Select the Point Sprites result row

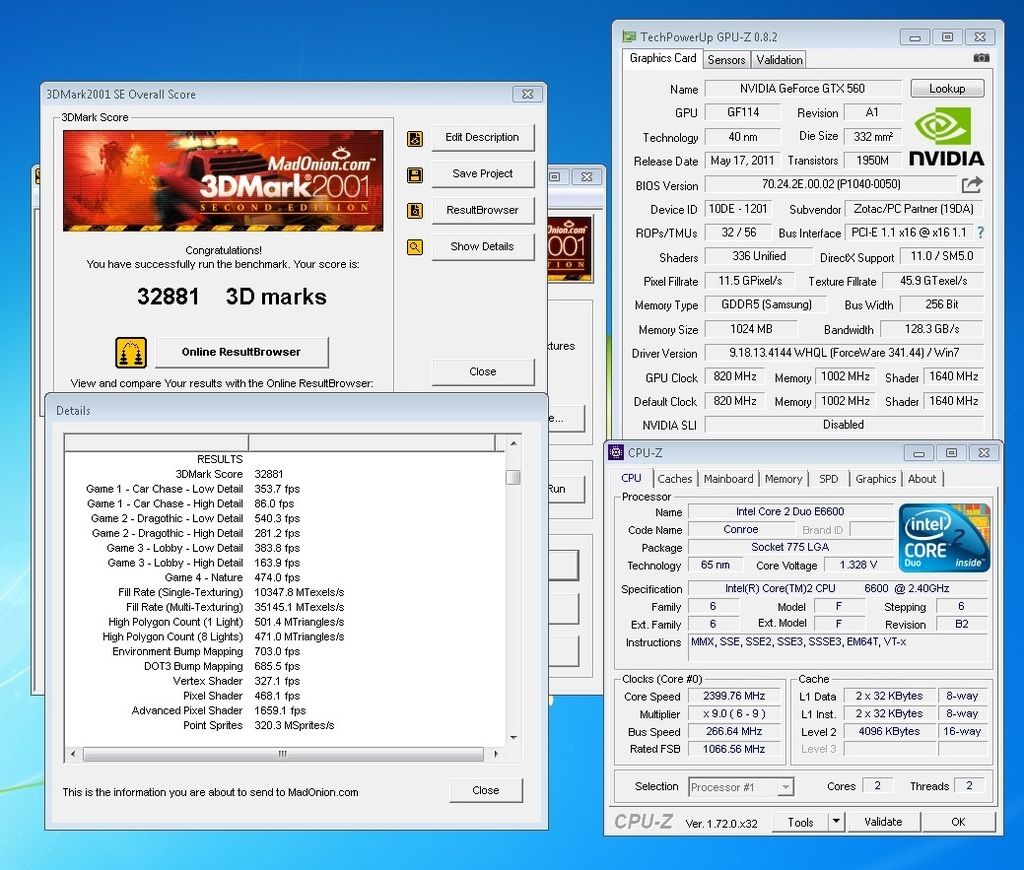(259, 725)
